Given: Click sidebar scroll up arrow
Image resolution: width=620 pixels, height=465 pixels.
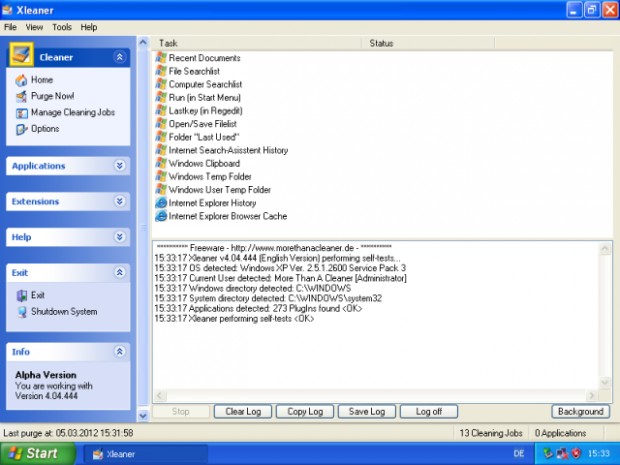Looking at the screenshot, I should 143,42.
